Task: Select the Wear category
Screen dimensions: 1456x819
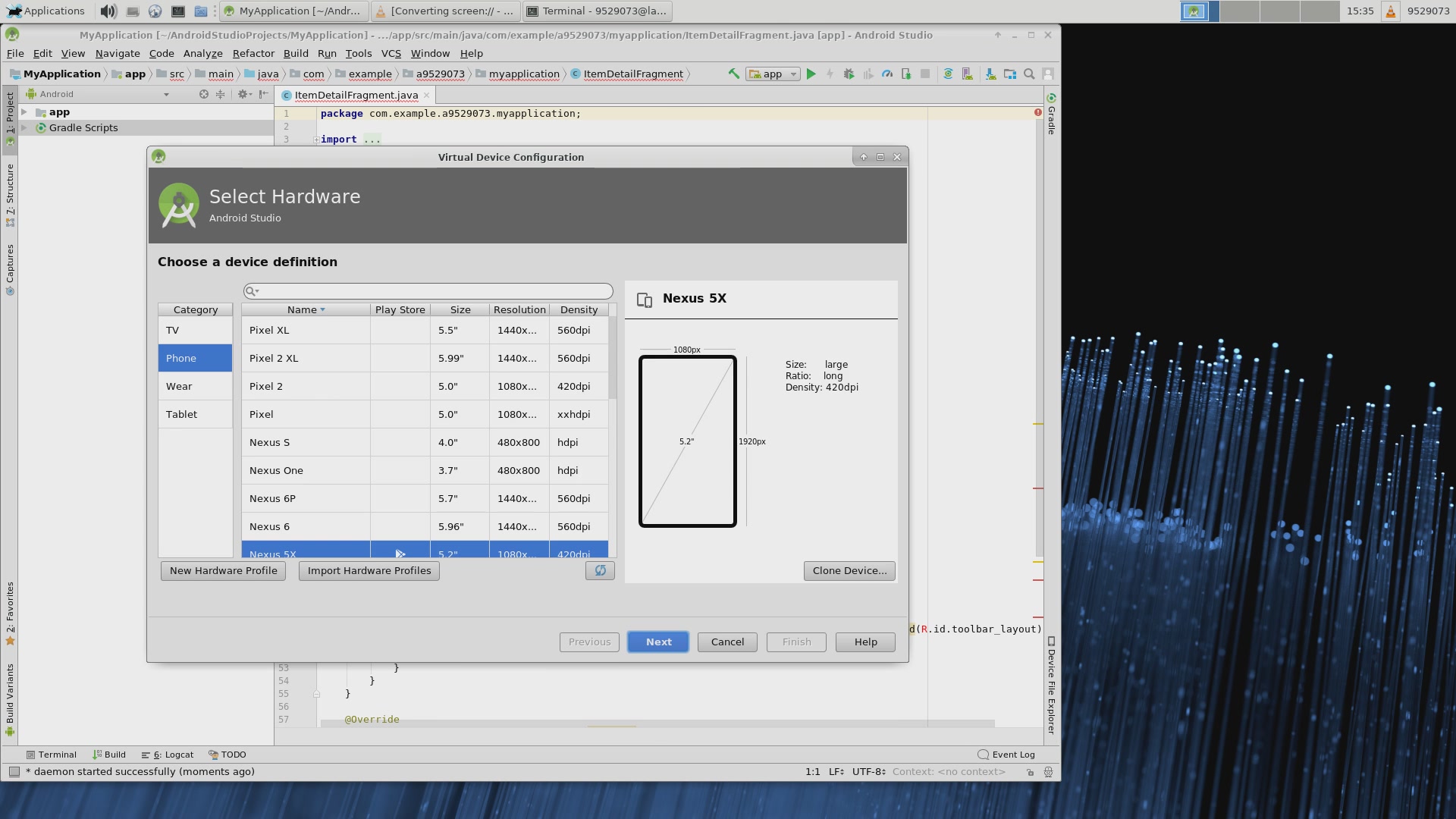Action: [195, 387]
